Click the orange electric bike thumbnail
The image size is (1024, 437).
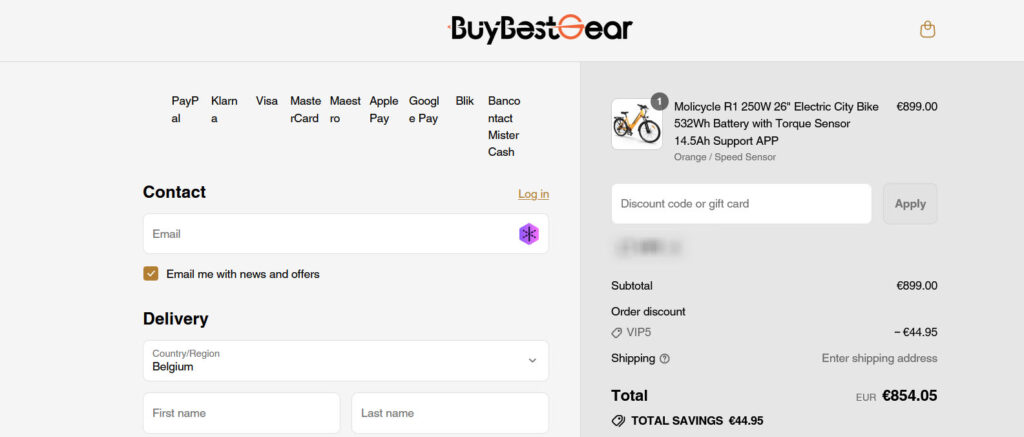(636, 124)
